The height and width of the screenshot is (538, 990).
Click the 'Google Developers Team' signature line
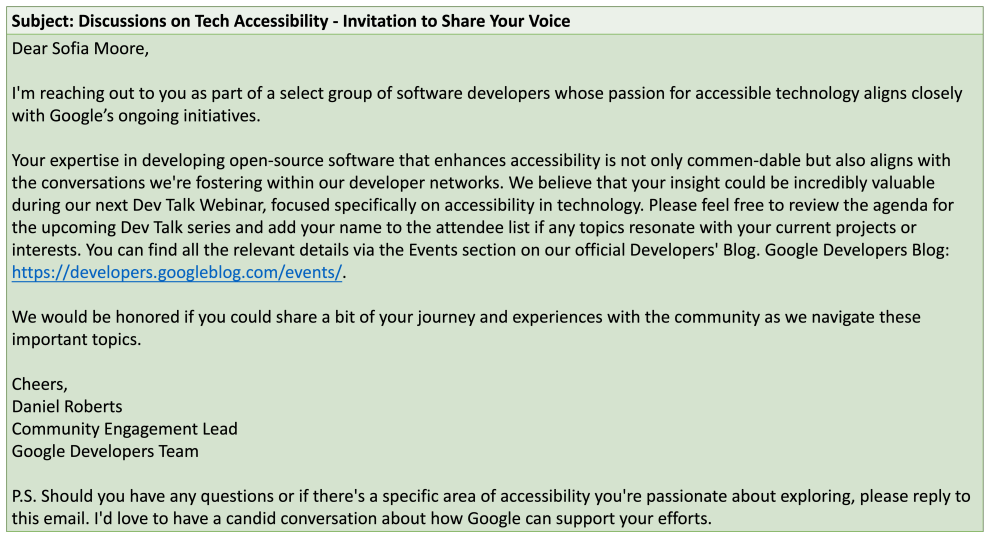pos(105,451)
